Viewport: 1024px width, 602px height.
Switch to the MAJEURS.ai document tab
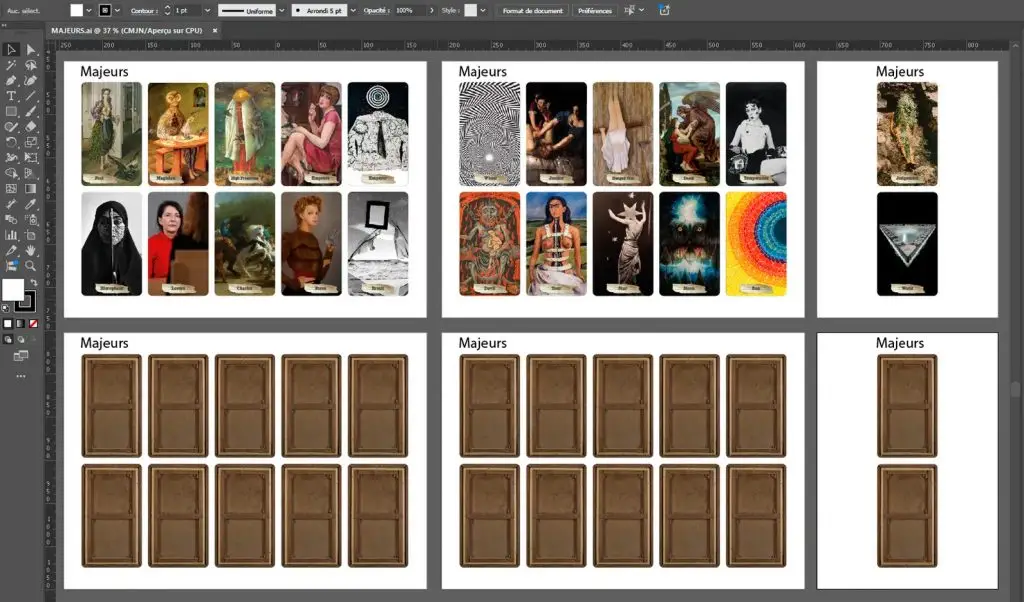128,31
